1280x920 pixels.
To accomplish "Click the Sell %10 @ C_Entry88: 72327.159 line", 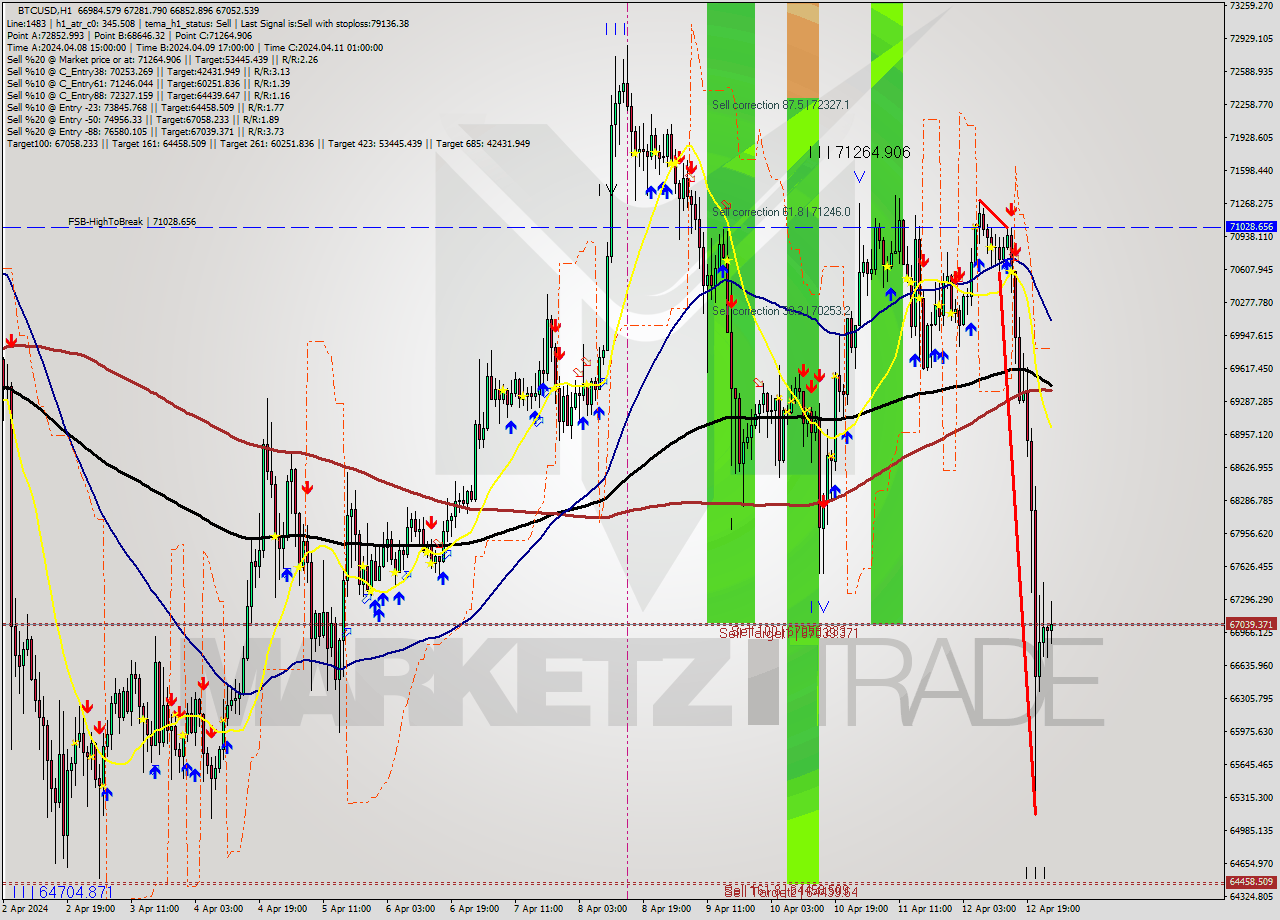I will pos(148,95).
